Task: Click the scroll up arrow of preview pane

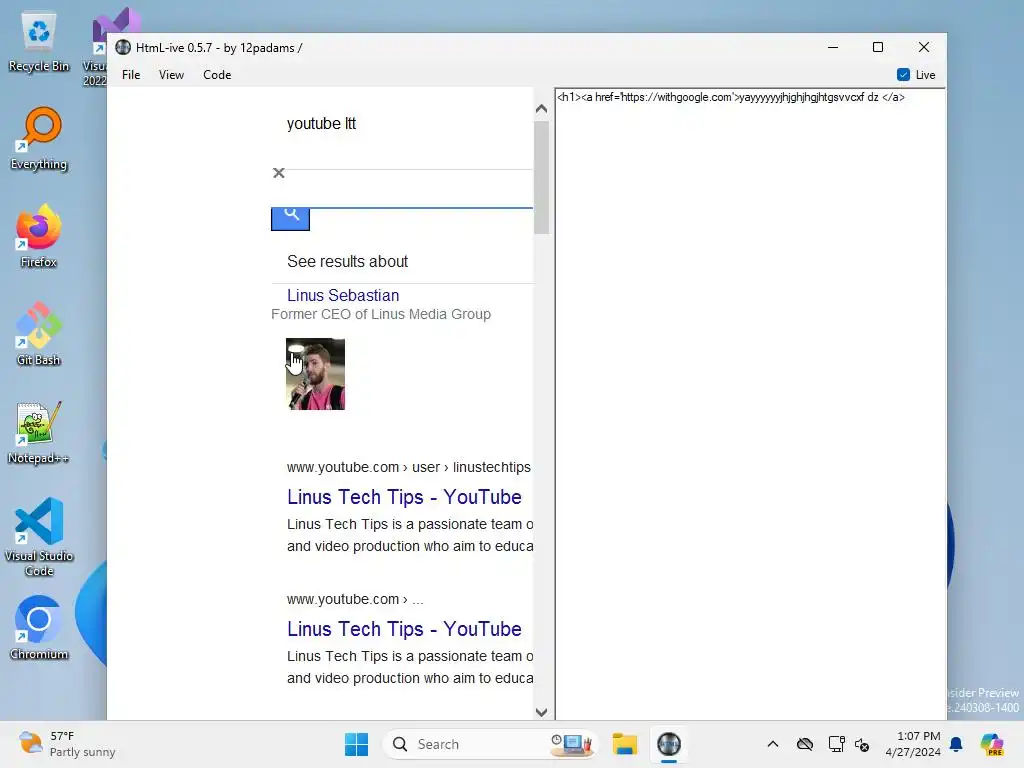Action: point(541,109)
